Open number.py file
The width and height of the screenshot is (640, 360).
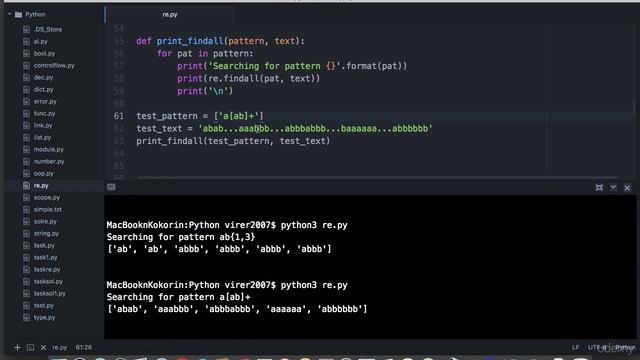pyautogui.click(x=49, y=162)
